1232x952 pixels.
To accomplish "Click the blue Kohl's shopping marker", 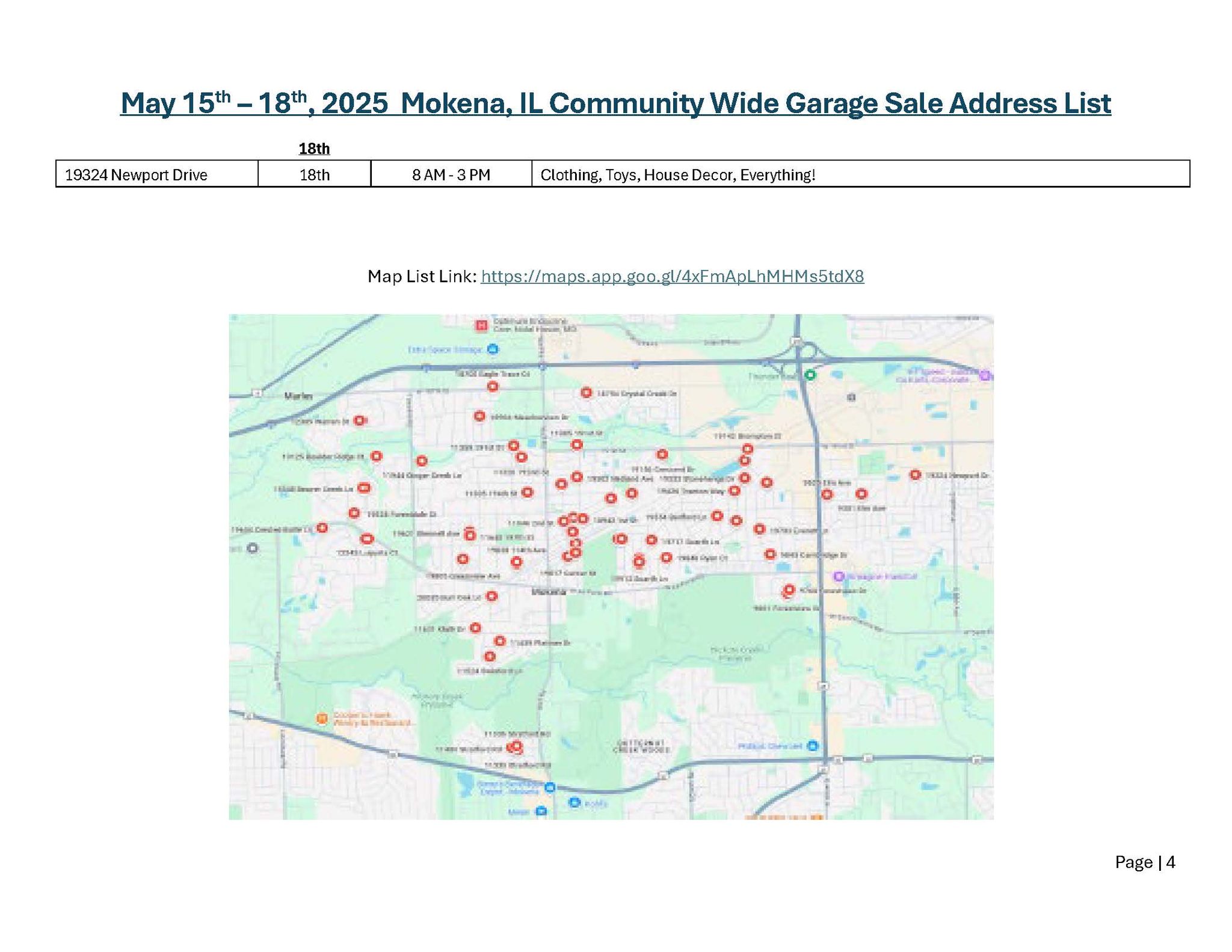I will (x=574, y=803).
